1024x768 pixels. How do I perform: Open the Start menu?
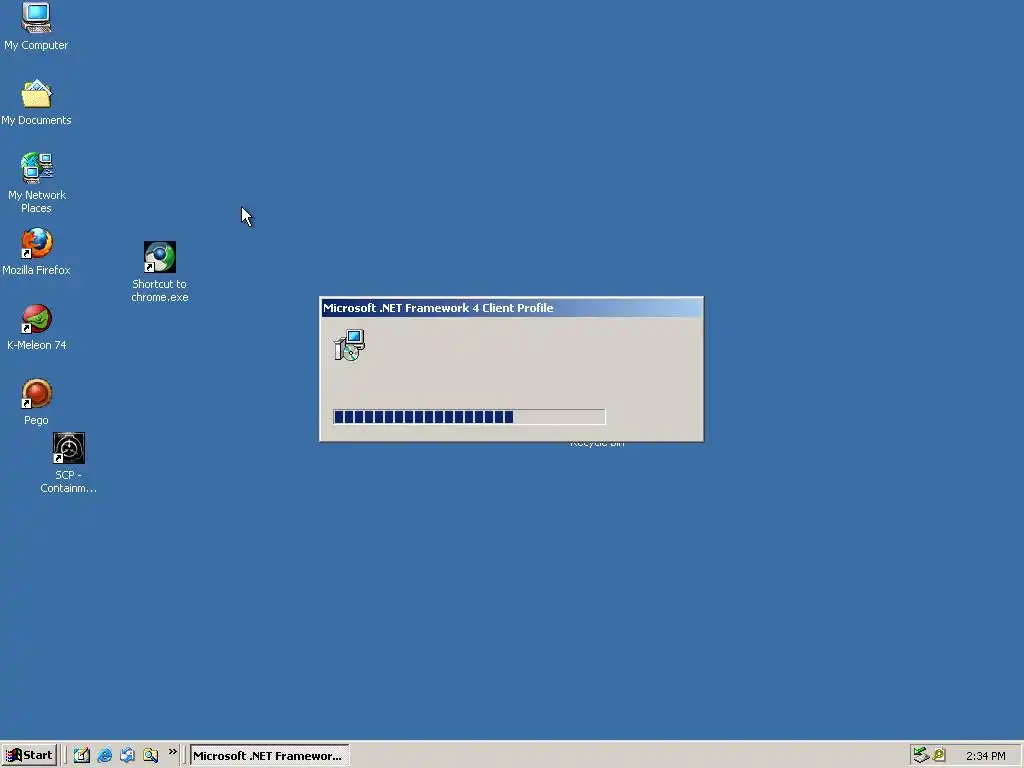click(29, 755)
